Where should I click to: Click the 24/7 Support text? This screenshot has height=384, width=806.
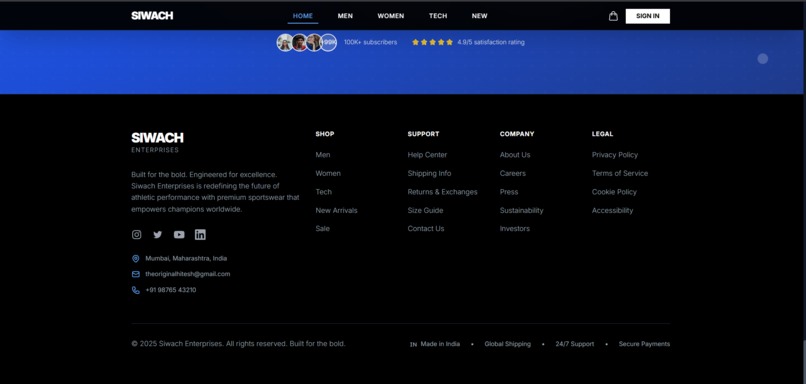pyautogui.click(x=575, y=344)
